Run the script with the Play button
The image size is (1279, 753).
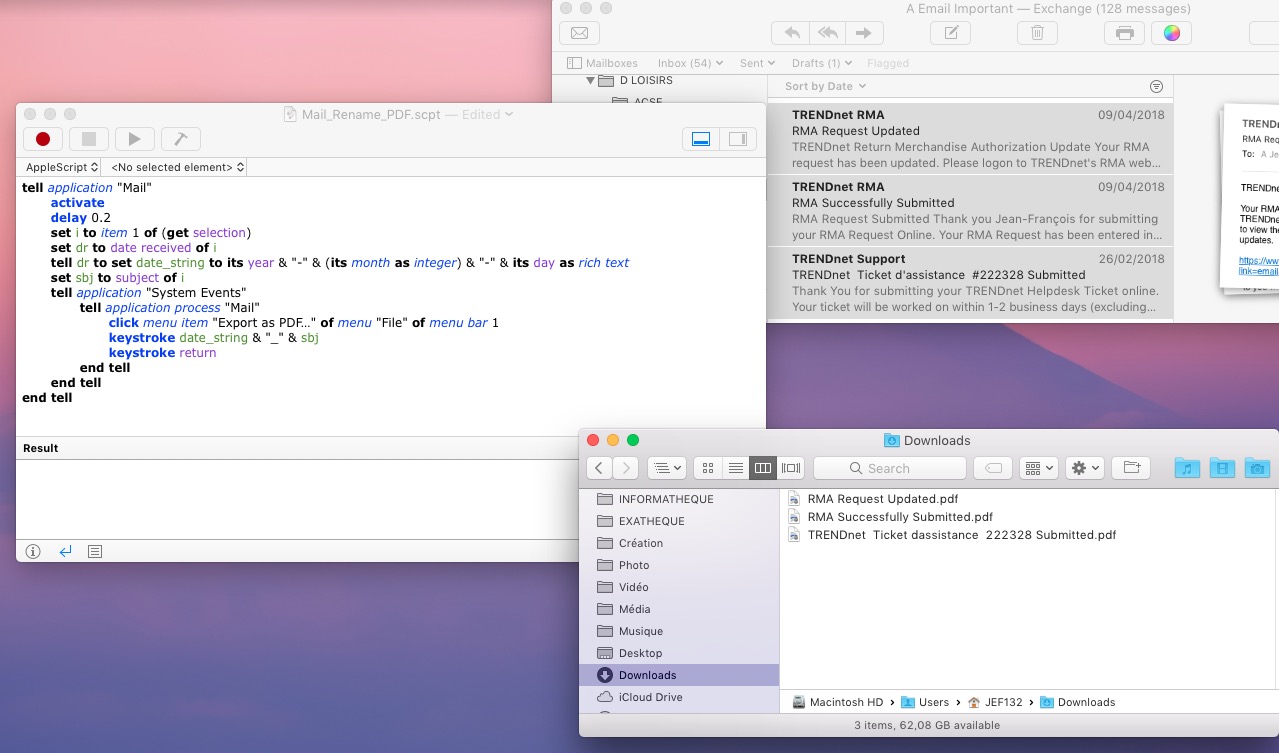point(134,139)
